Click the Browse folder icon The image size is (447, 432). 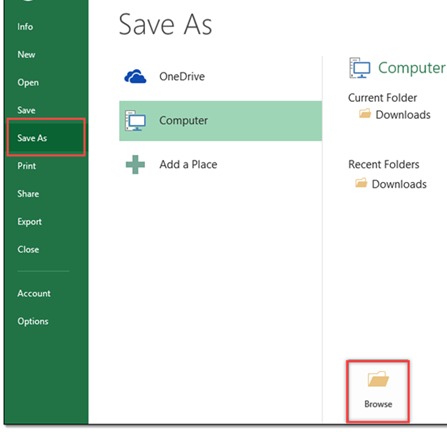(378, 379)
